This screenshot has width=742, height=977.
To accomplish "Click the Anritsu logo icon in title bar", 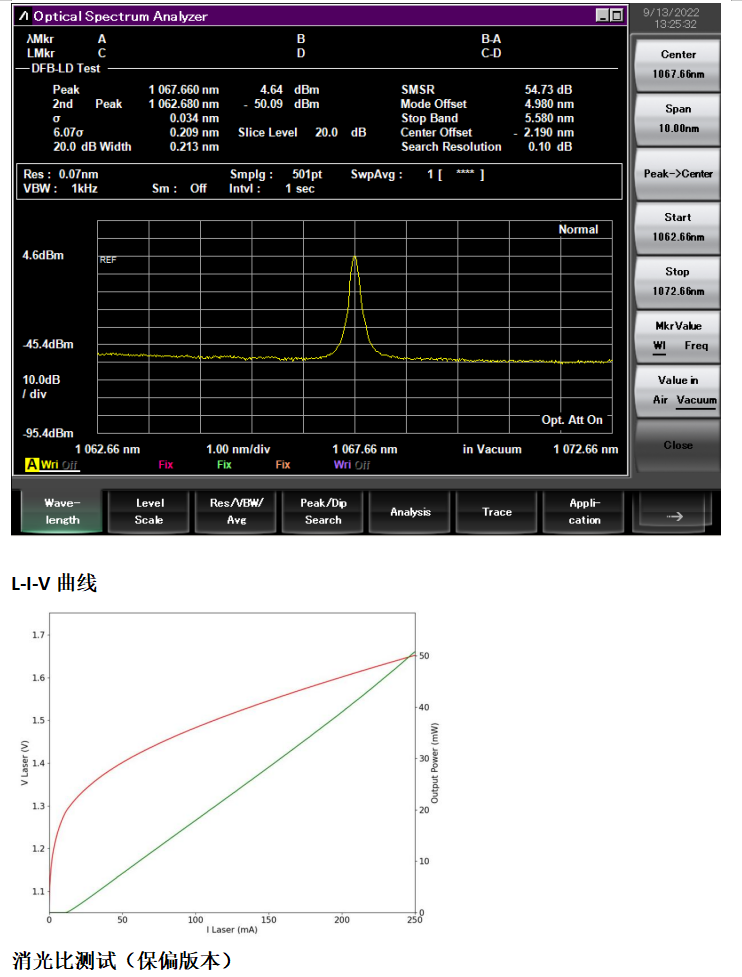I will 24,16.
